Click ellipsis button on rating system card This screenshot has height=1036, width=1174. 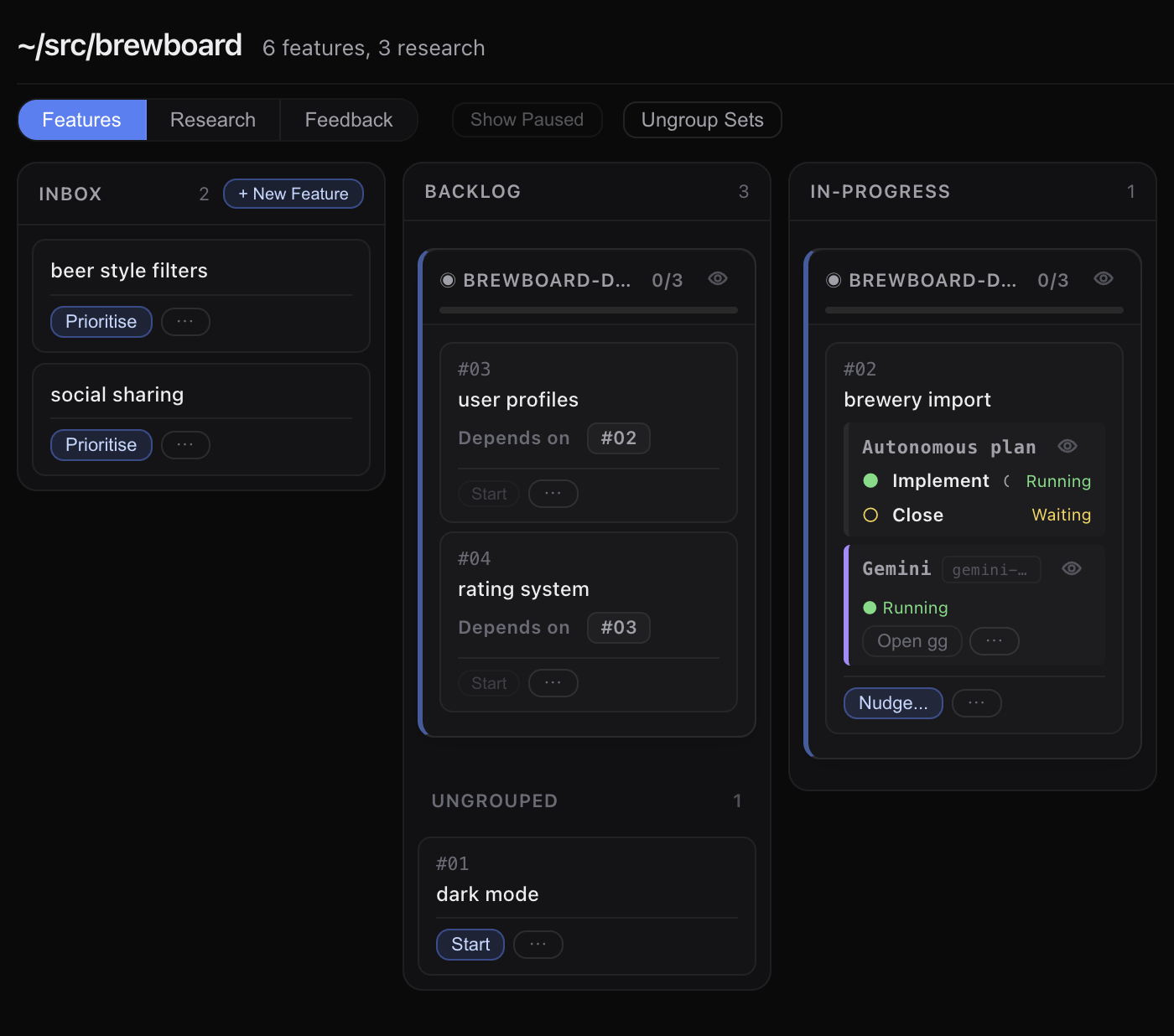click(x=553, y=683)
